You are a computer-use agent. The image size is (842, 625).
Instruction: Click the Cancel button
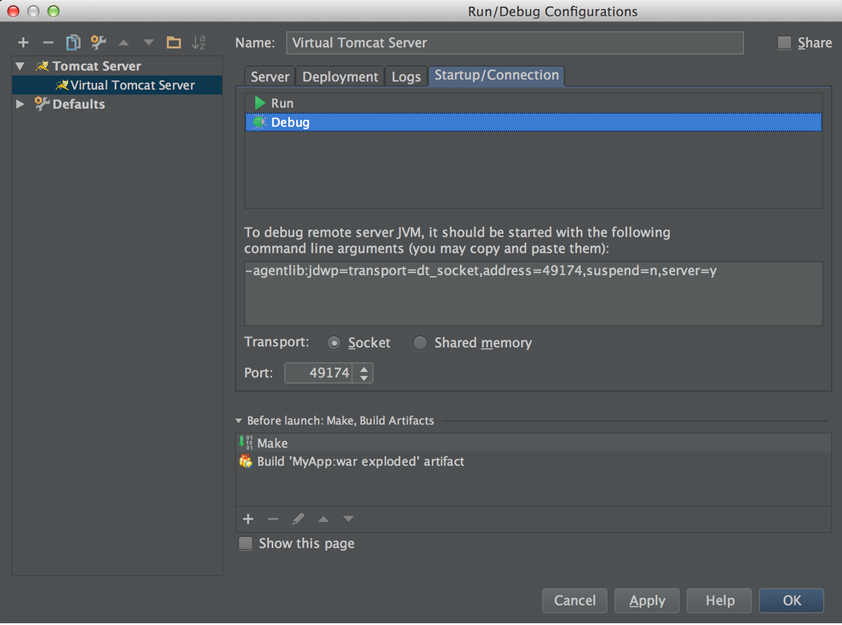click(575, 600)
